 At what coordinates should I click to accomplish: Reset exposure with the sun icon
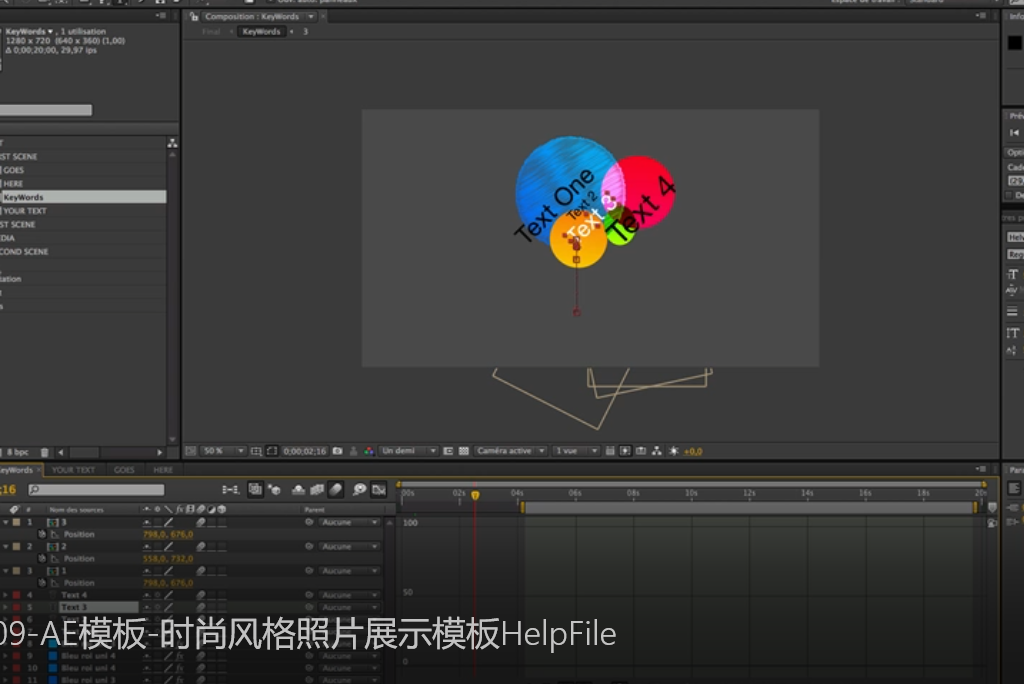tap(674, 451)
